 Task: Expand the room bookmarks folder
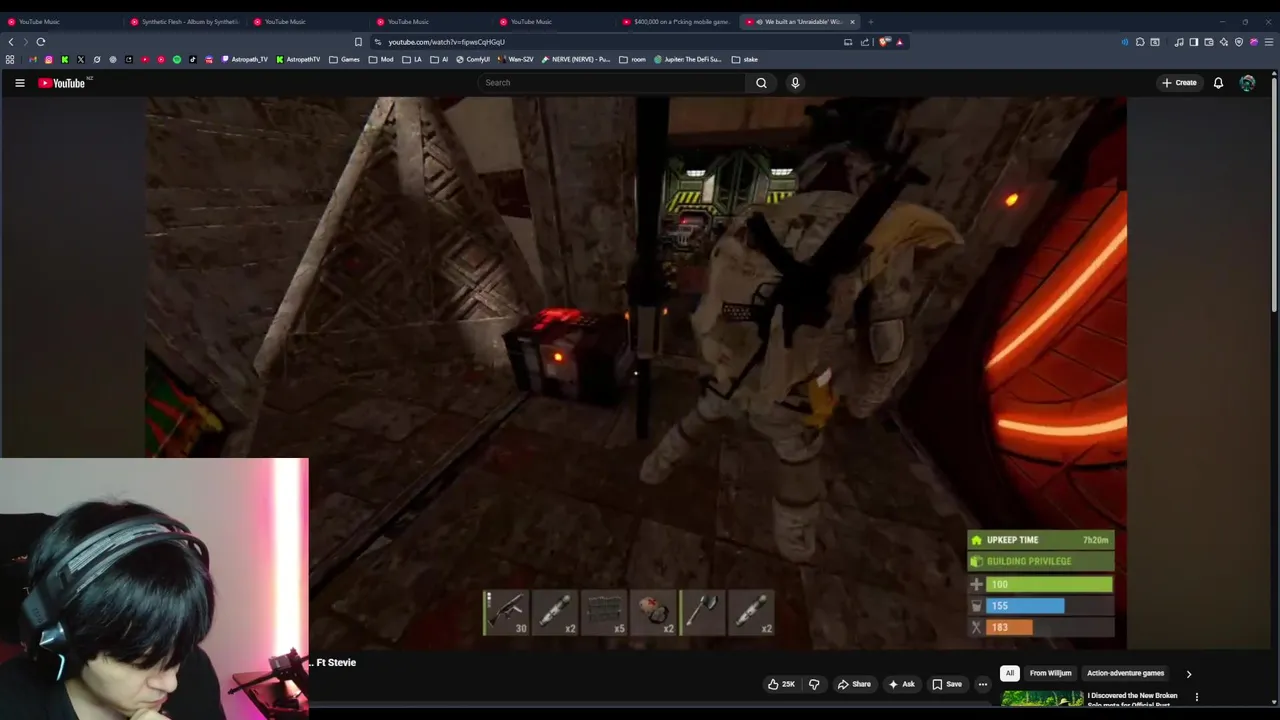pos(632,60)
